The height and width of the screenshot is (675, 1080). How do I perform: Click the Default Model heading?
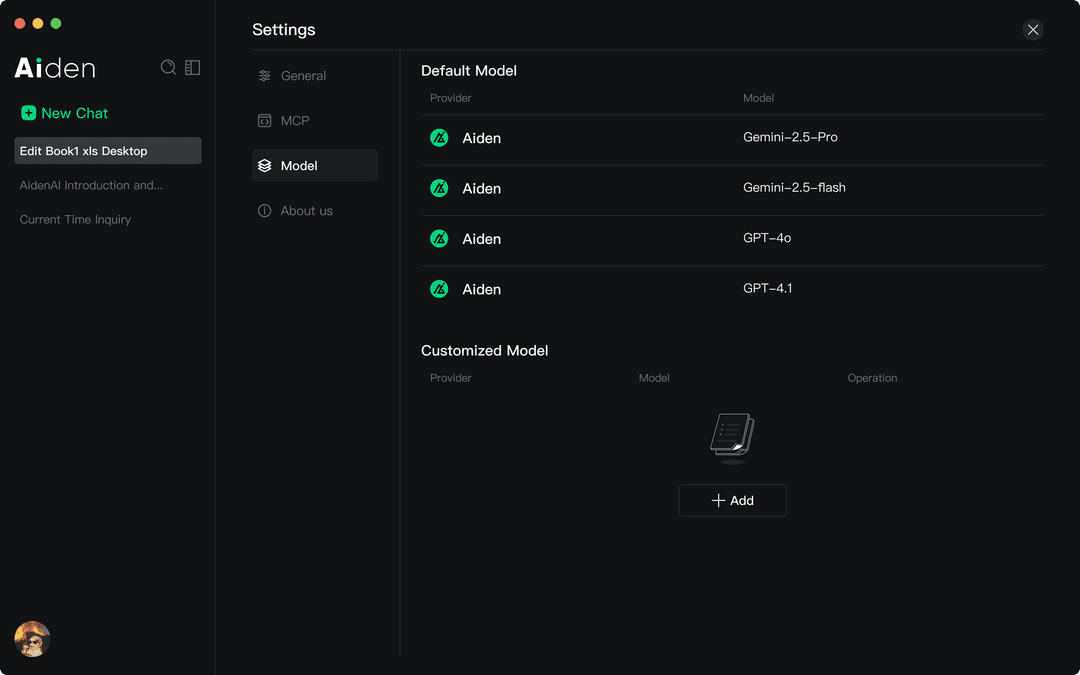(468, 71)
